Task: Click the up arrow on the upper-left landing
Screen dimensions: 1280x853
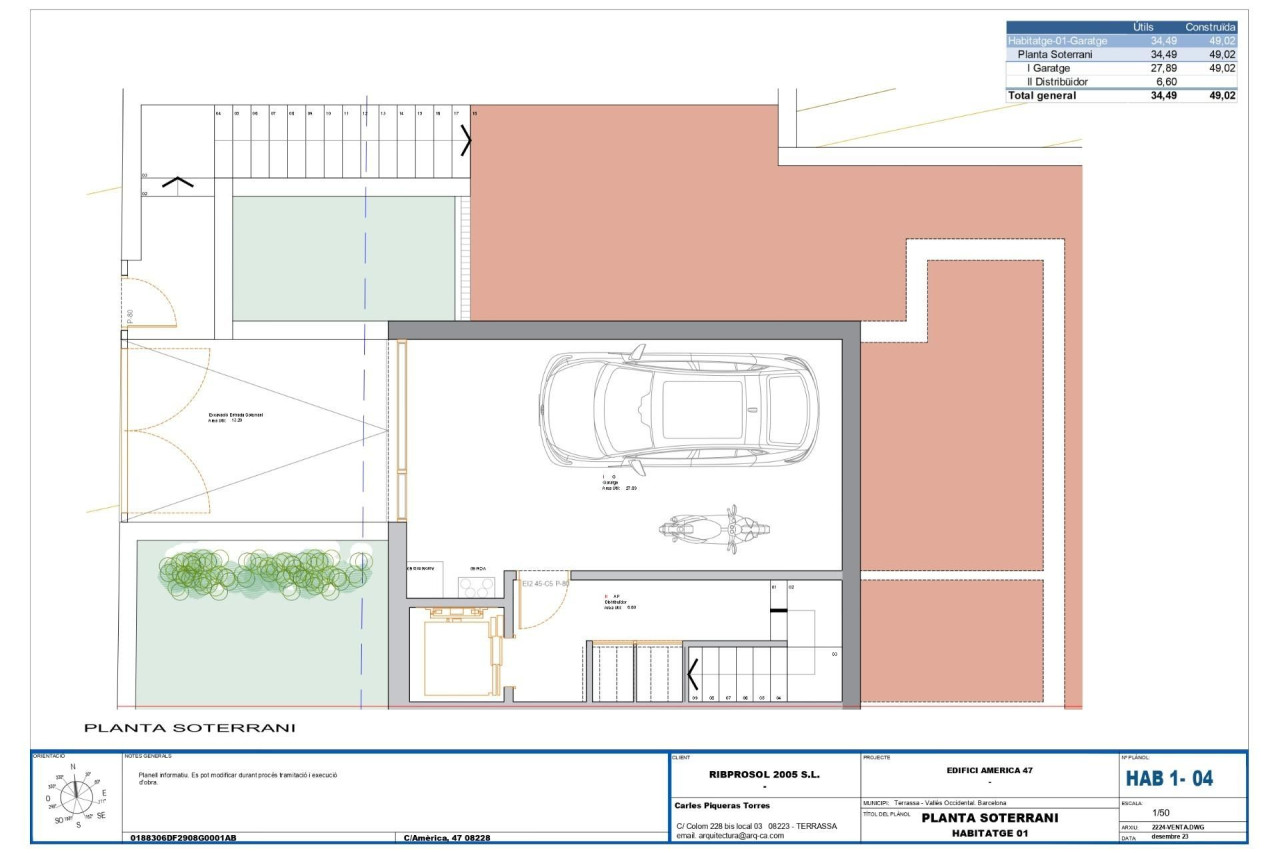Action: point(178,183)
